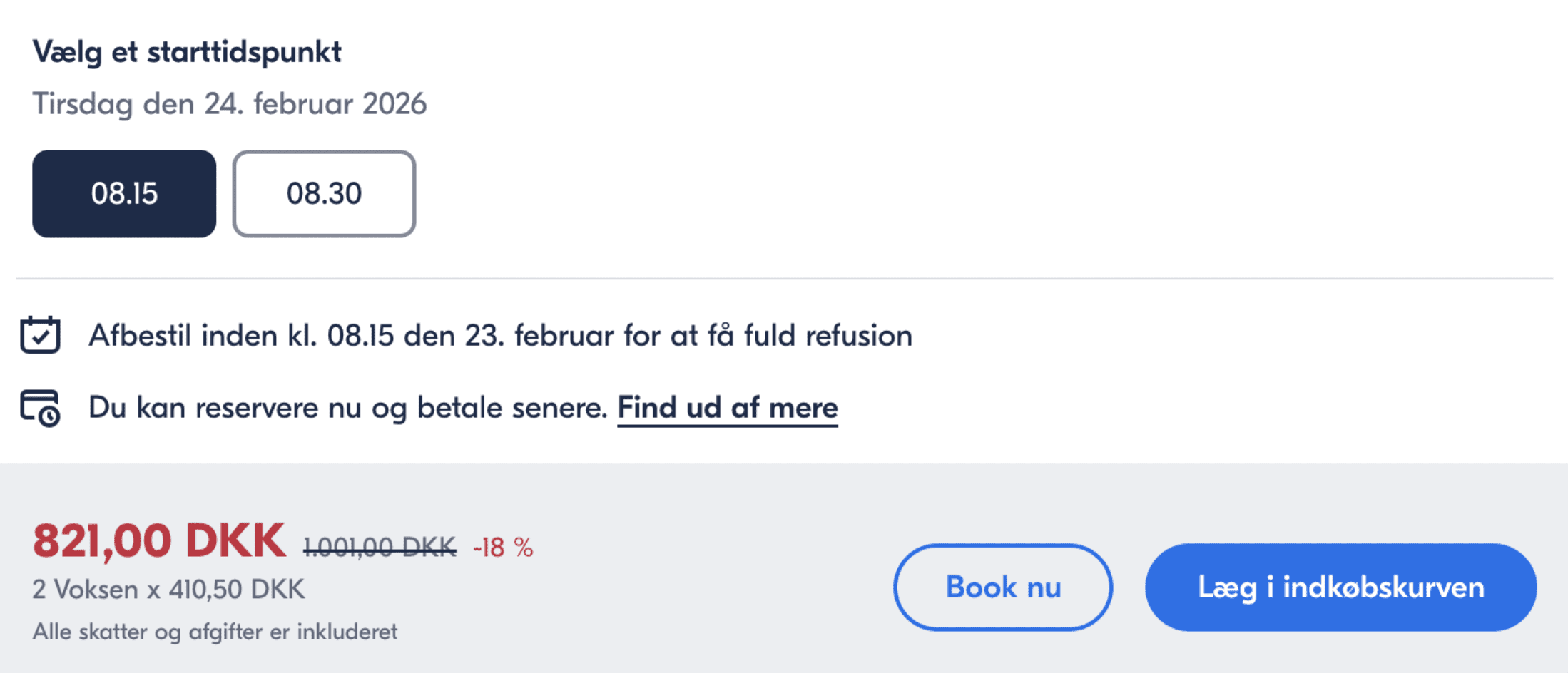The width and height of the screenshot is (1568, 673).
Task: Select the 08.15 start time
Action: click(x=123, y=193)
